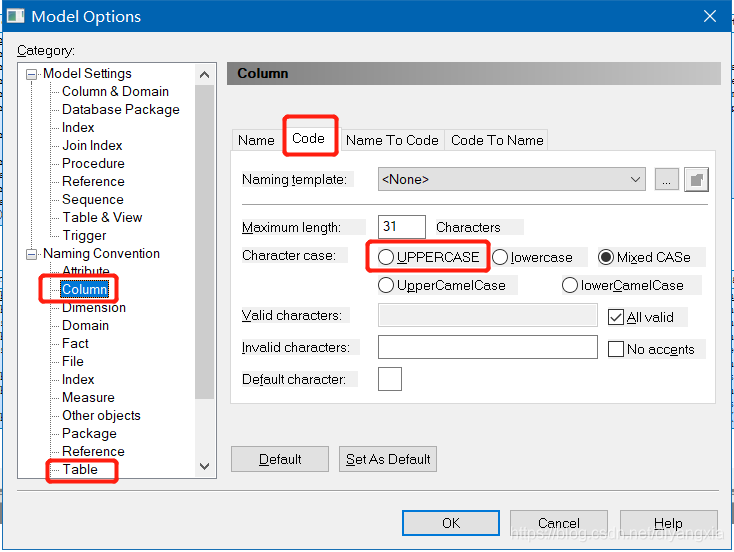Image resolution: width=734 pixels, height=552 pixels.
Task: Click the Default button
Action: coord(280,459)
